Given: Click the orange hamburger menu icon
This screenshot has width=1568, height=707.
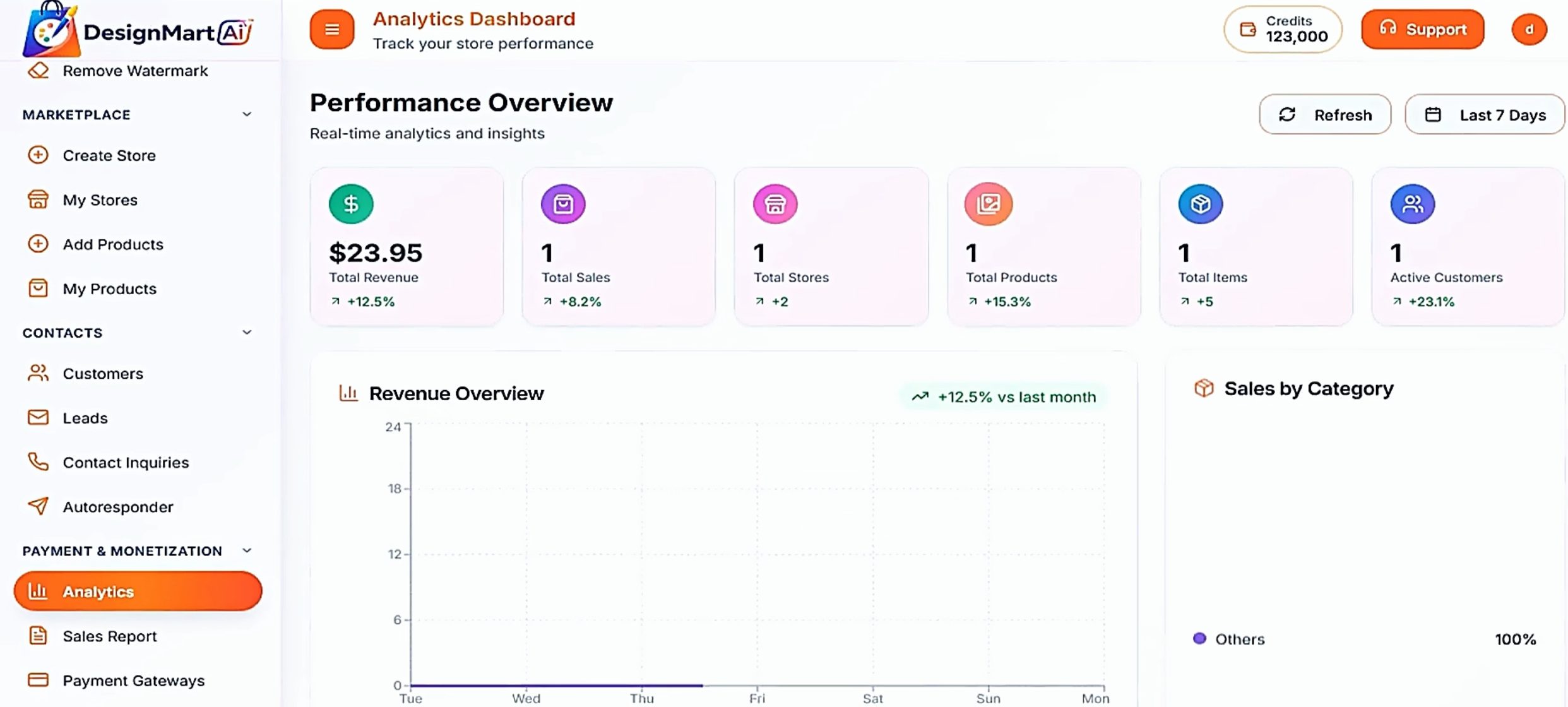Looking at the screenshot, I should [x=331, y=29].
